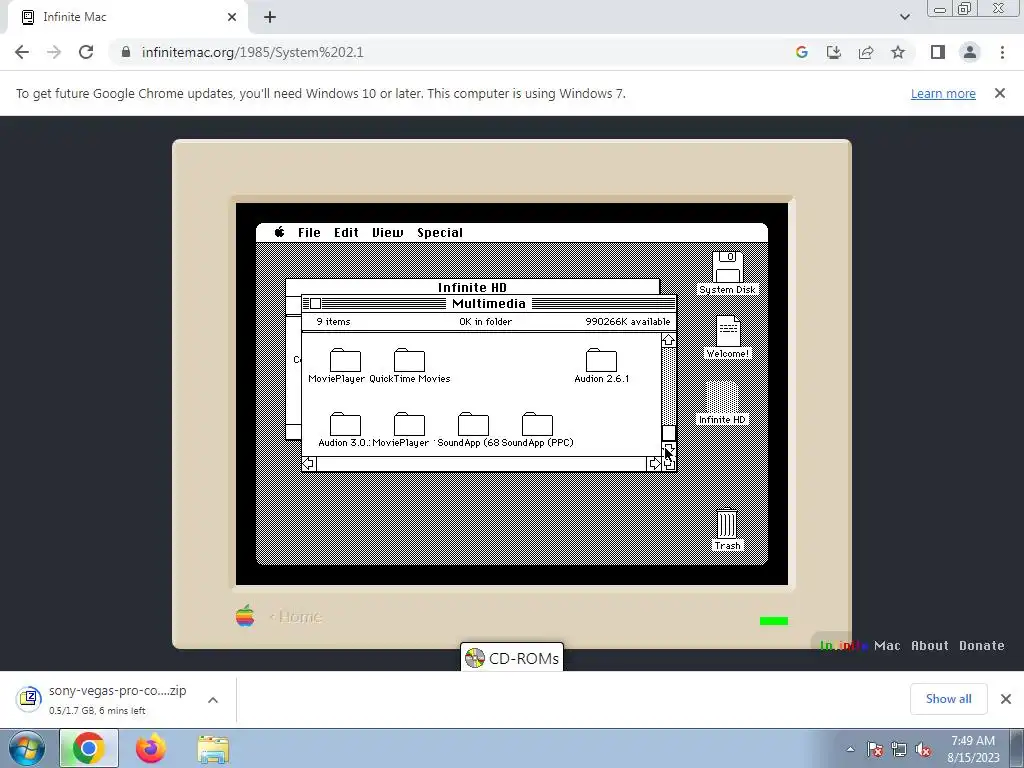Click the '9 items' text in Multimedia window

(x=334, y=321)
